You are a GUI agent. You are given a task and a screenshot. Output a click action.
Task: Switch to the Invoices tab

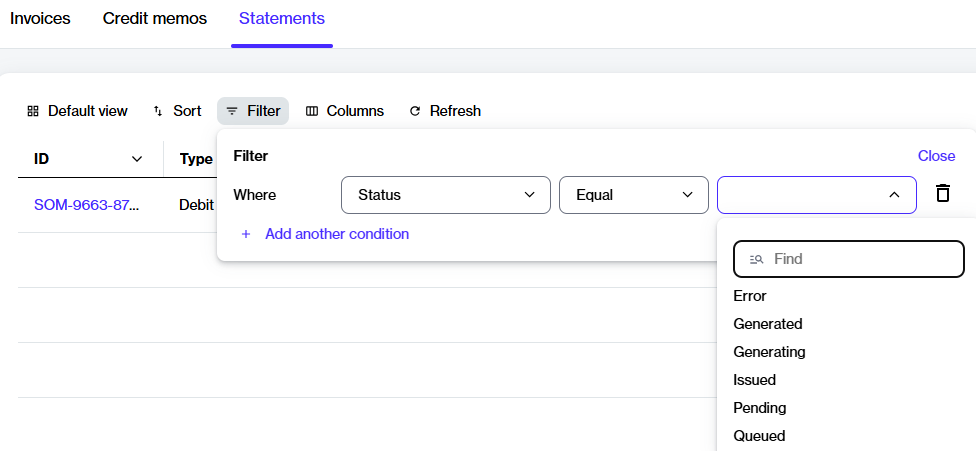click(40, 19)
